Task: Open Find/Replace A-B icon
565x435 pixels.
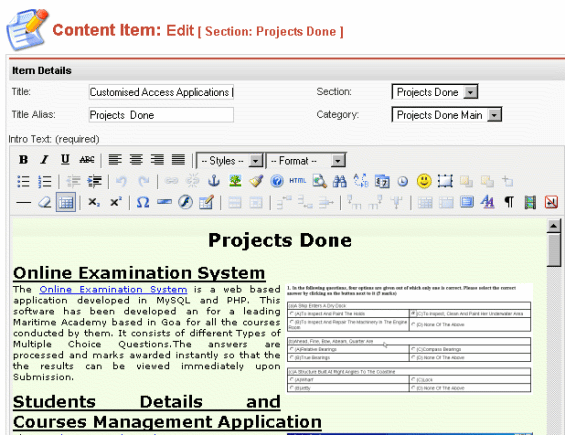Action: 361,181
